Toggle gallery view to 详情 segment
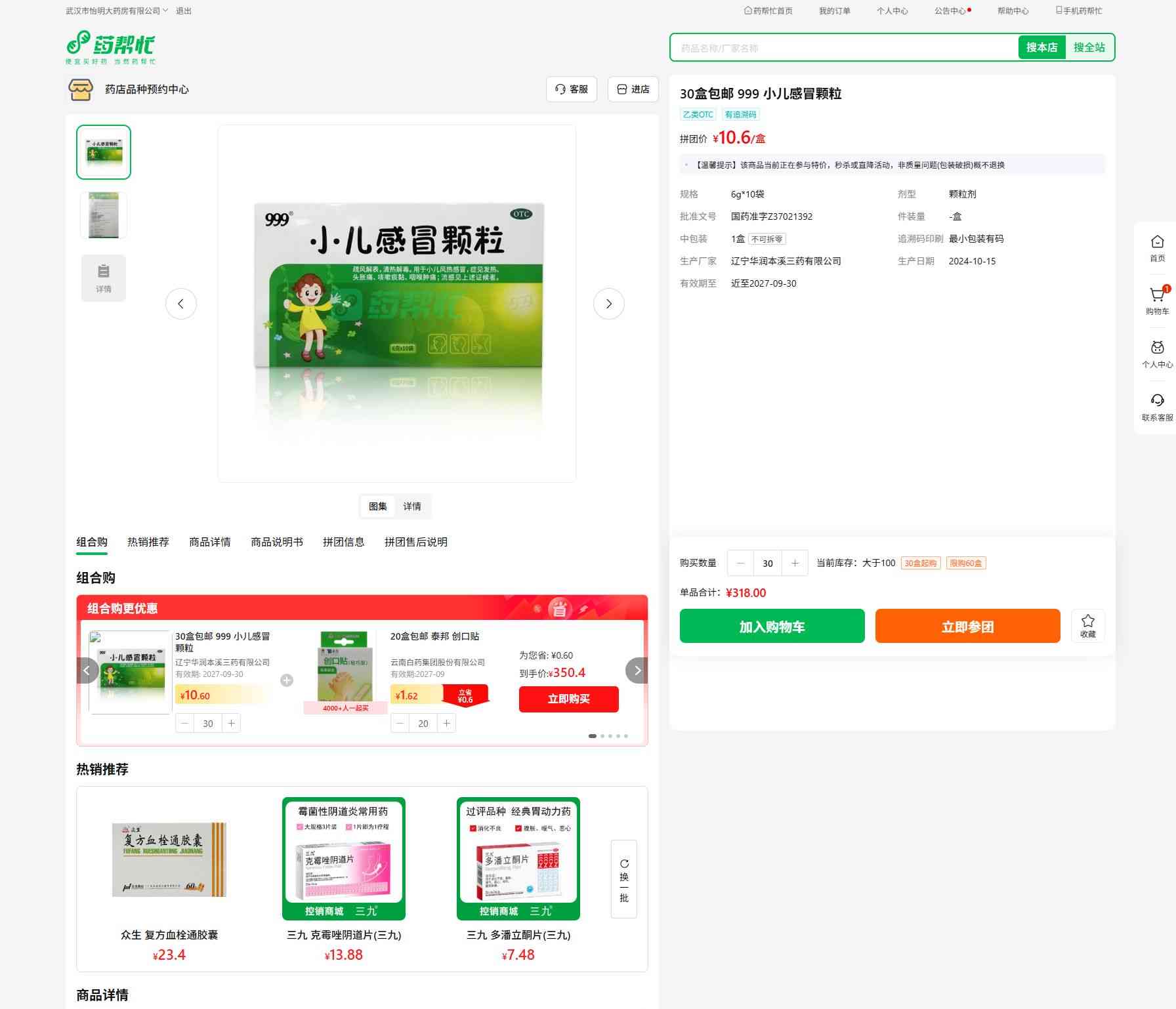 [412, 506]
